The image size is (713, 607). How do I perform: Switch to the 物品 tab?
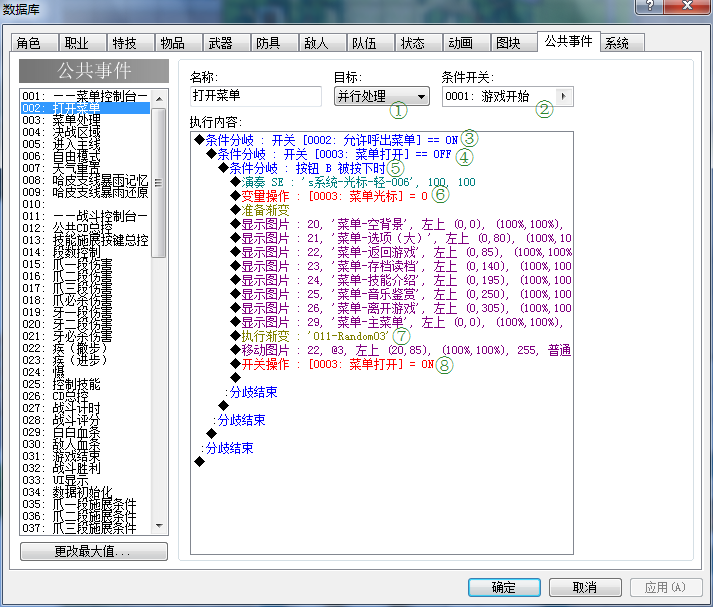tap(179, 43)
